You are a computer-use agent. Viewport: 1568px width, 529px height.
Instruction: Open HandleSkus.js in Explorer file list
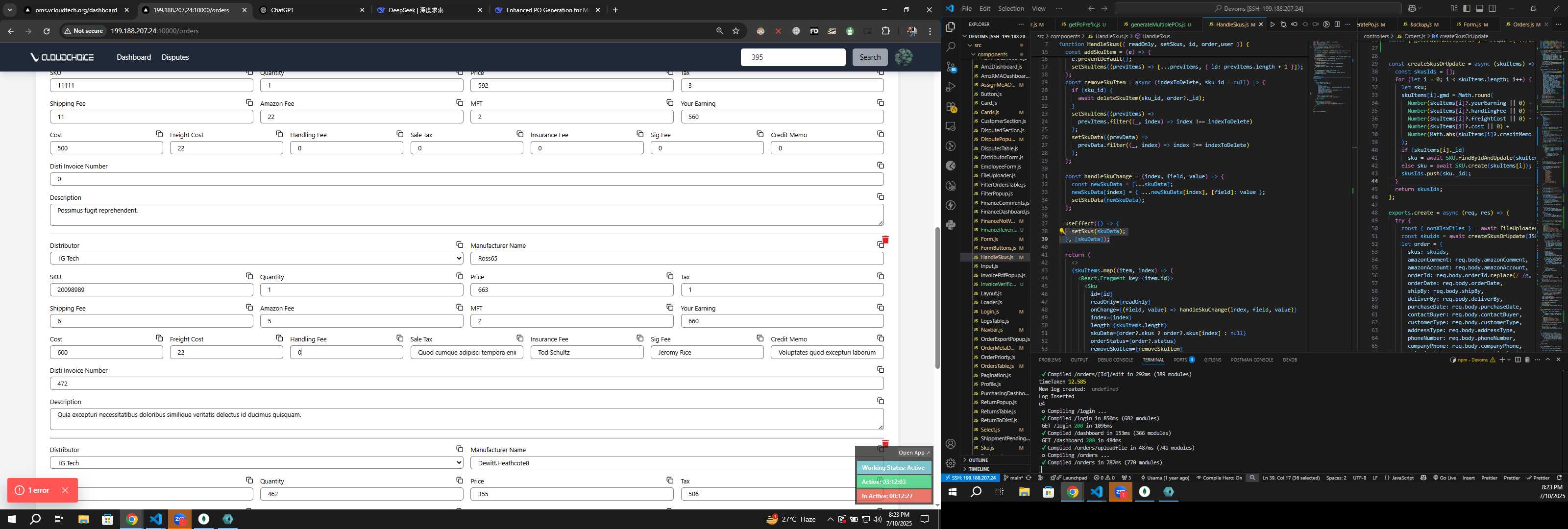(x=997, y=257)
